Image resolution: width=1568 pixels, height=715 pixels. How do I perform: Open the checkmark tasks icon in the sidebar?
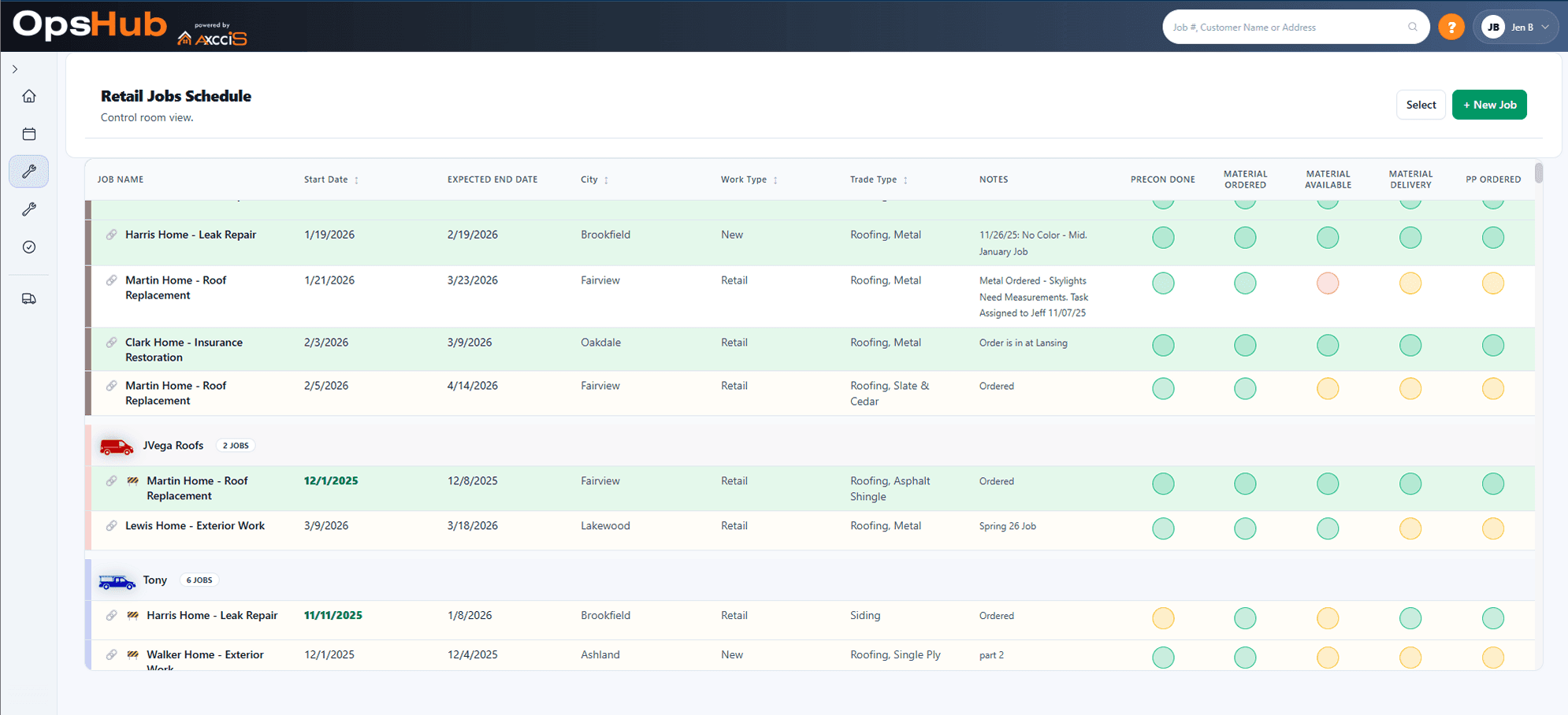[x=29, y=246]
